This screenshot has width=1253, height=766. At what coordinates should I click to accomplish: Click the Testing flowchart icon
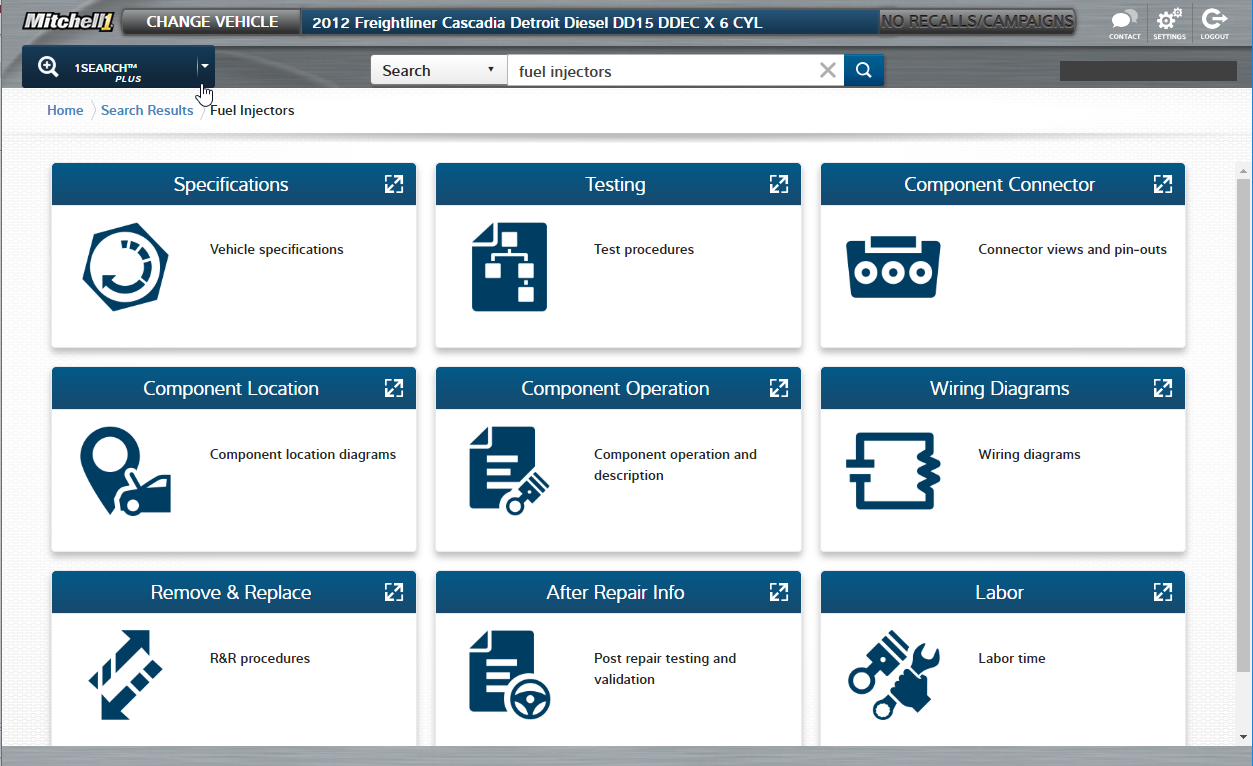509,267
